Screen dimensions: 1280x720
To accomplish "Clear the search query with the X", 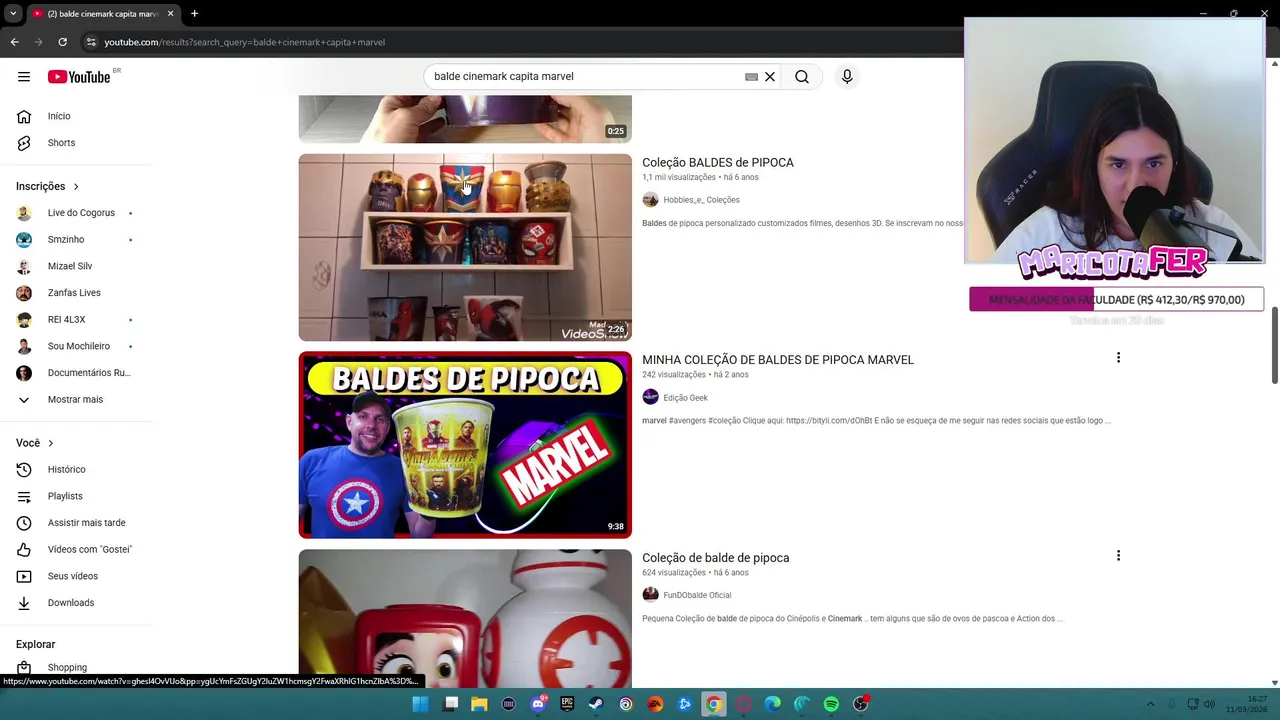I will [x=770, y=77].
